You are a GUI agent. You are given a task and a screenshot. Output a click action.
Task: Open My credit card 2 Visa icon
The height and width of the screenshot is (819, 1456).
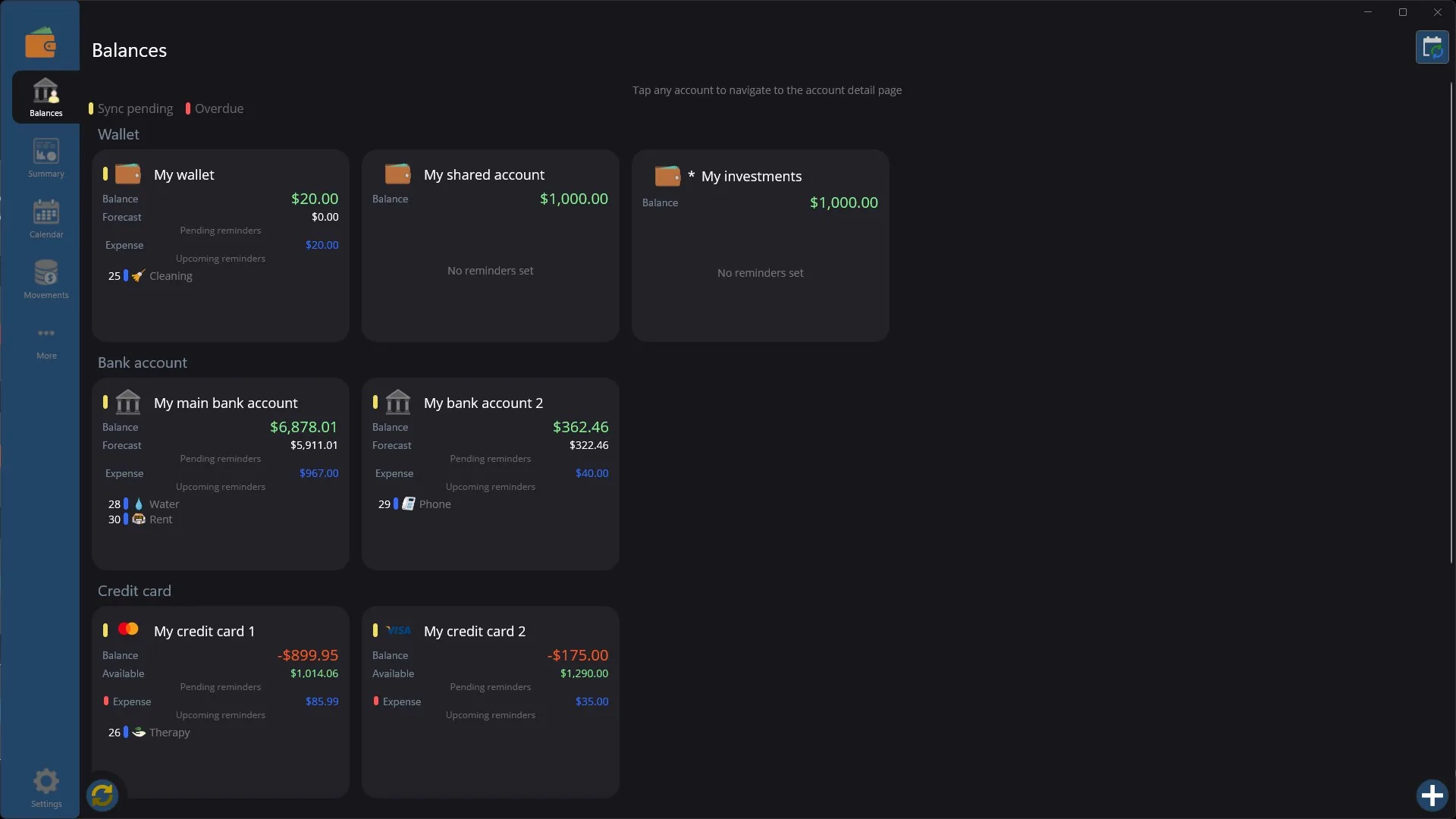(398, 630)
